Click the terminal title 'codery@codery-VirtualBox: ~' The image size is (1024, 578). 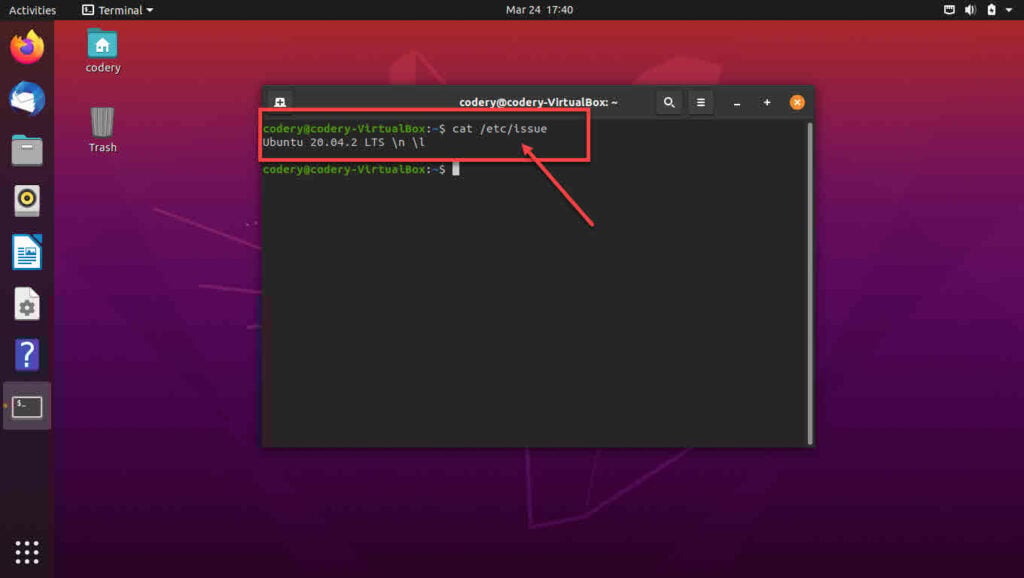(x=538, y=103)
